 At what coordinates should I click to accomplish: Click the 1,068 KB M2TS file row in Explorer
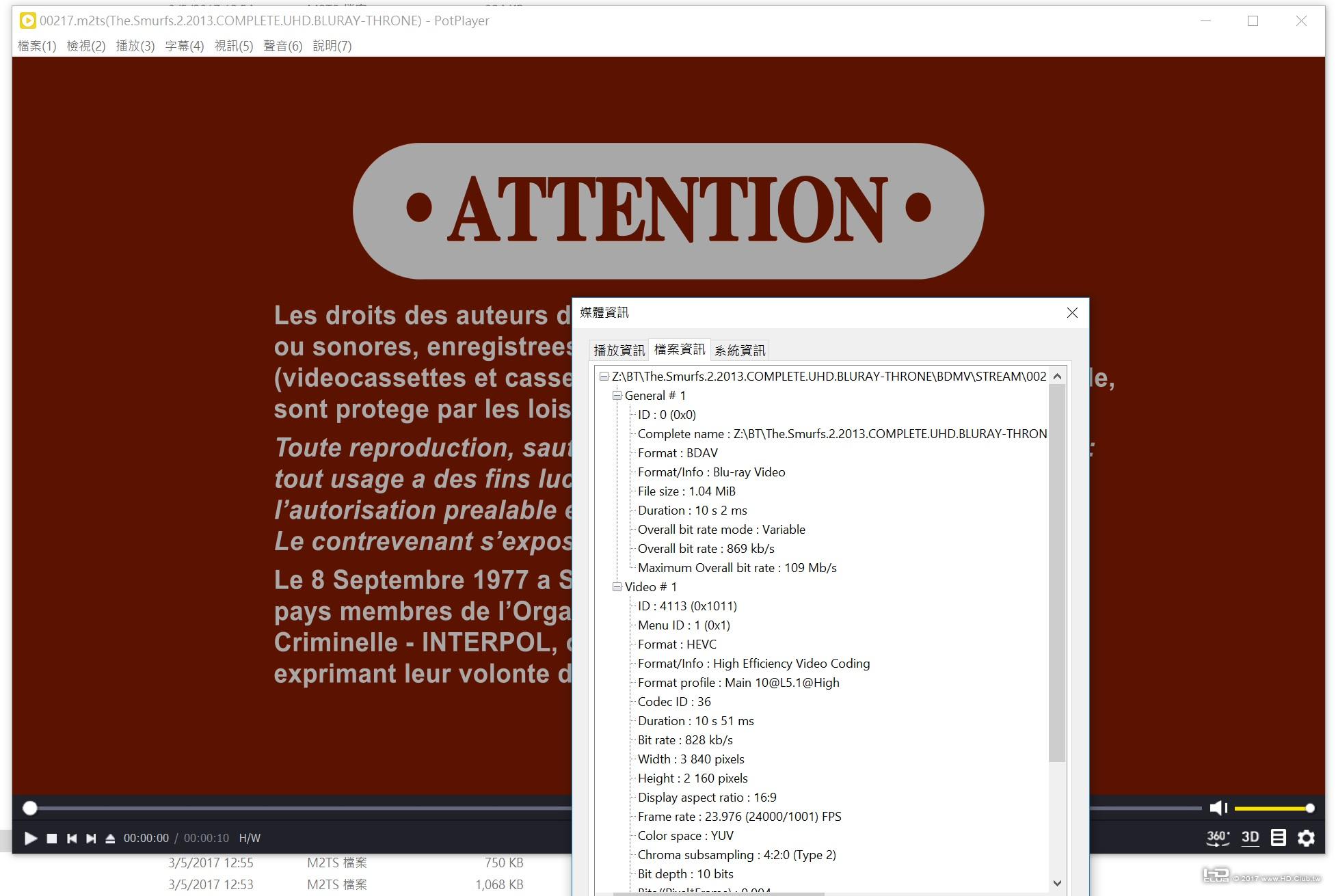point(345,884)
